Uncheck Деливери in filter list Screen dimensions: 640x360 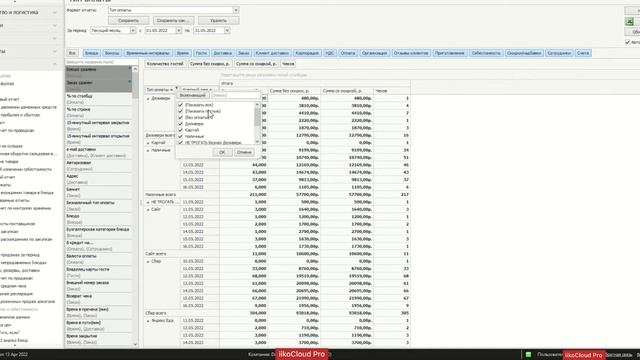(x=180, y=124)
